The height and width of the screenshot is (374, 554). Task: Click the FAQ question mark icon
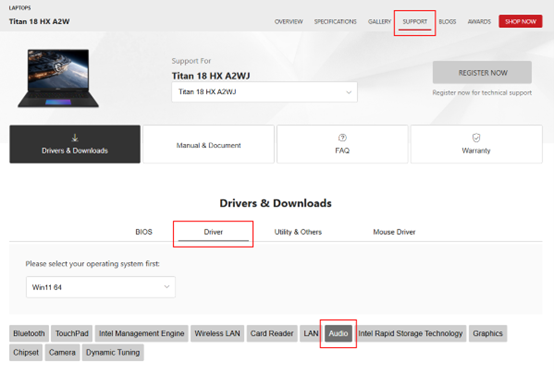[x=342, y=137]
